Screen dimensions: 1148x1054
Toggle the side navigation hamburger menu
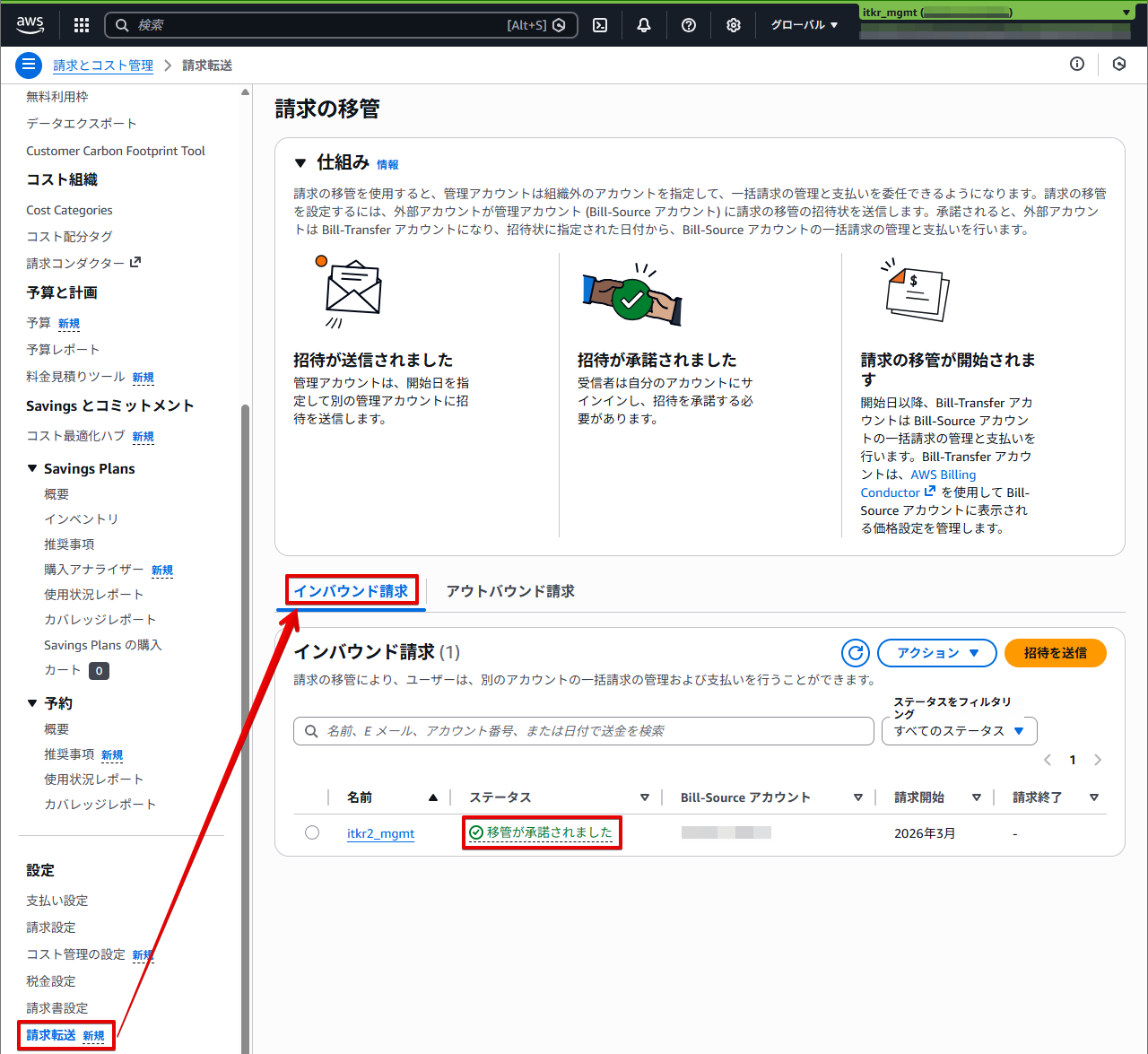[x=29, y=65]
